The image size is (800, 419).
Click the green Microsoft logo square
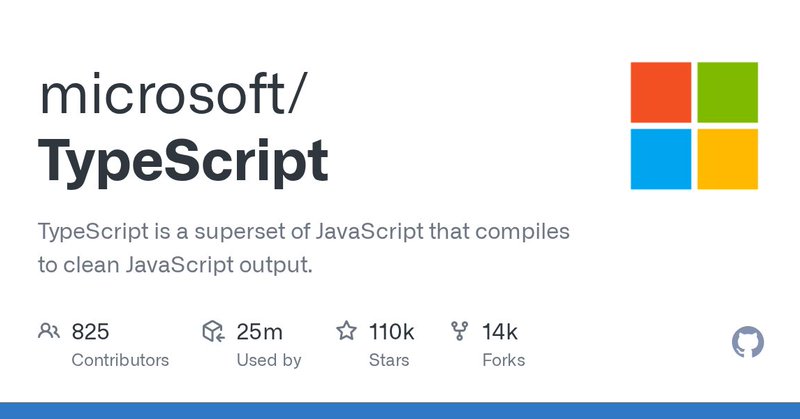(x=728, y=92)
